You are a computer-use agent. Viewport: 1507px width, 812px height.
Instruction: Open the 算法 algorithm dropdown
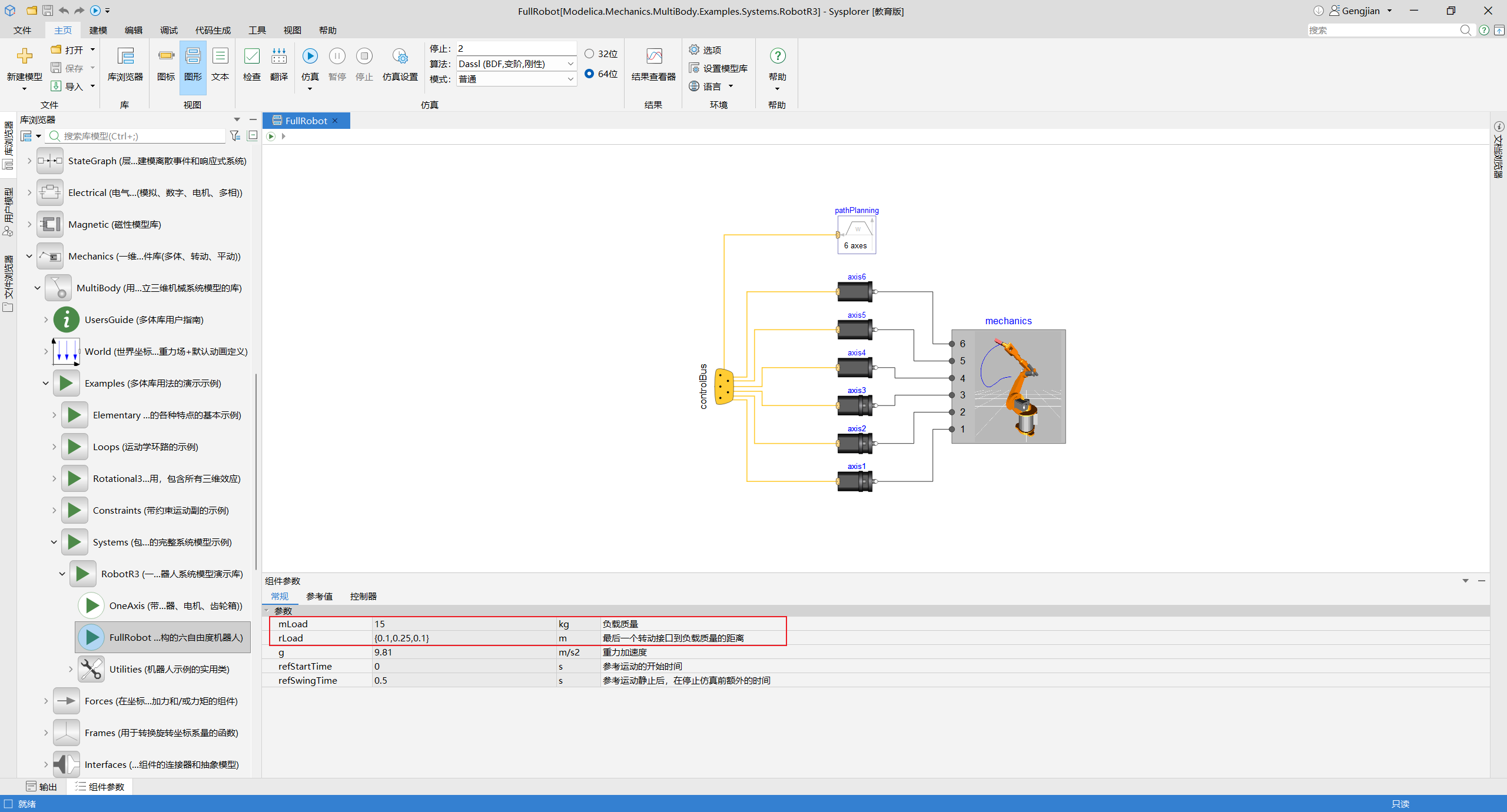[516, 64]
